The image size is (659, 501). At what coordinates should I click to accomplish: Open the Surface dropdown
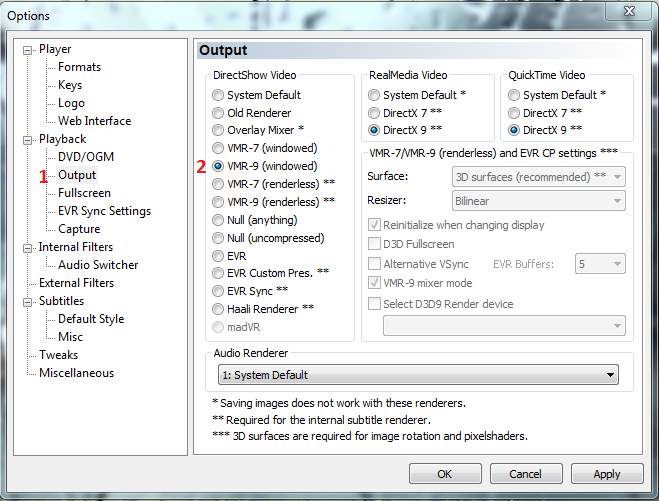[538, 177]
